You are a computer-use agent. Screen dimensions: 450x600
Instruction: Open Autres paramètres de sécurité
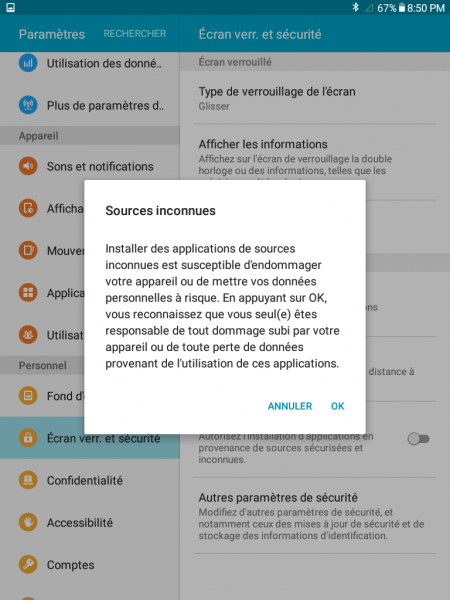tap(315, 516)
